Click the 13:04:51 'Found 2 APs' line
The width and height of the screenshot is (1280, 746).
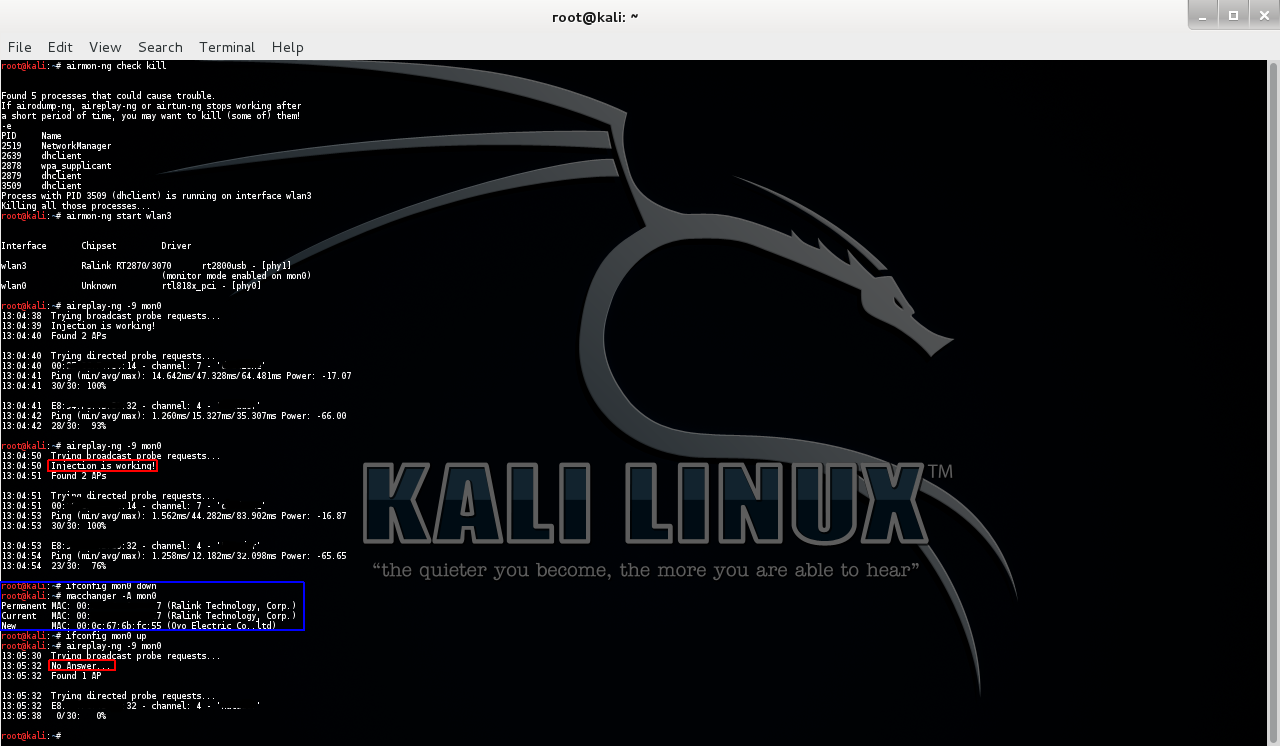(x=54, y=476)
